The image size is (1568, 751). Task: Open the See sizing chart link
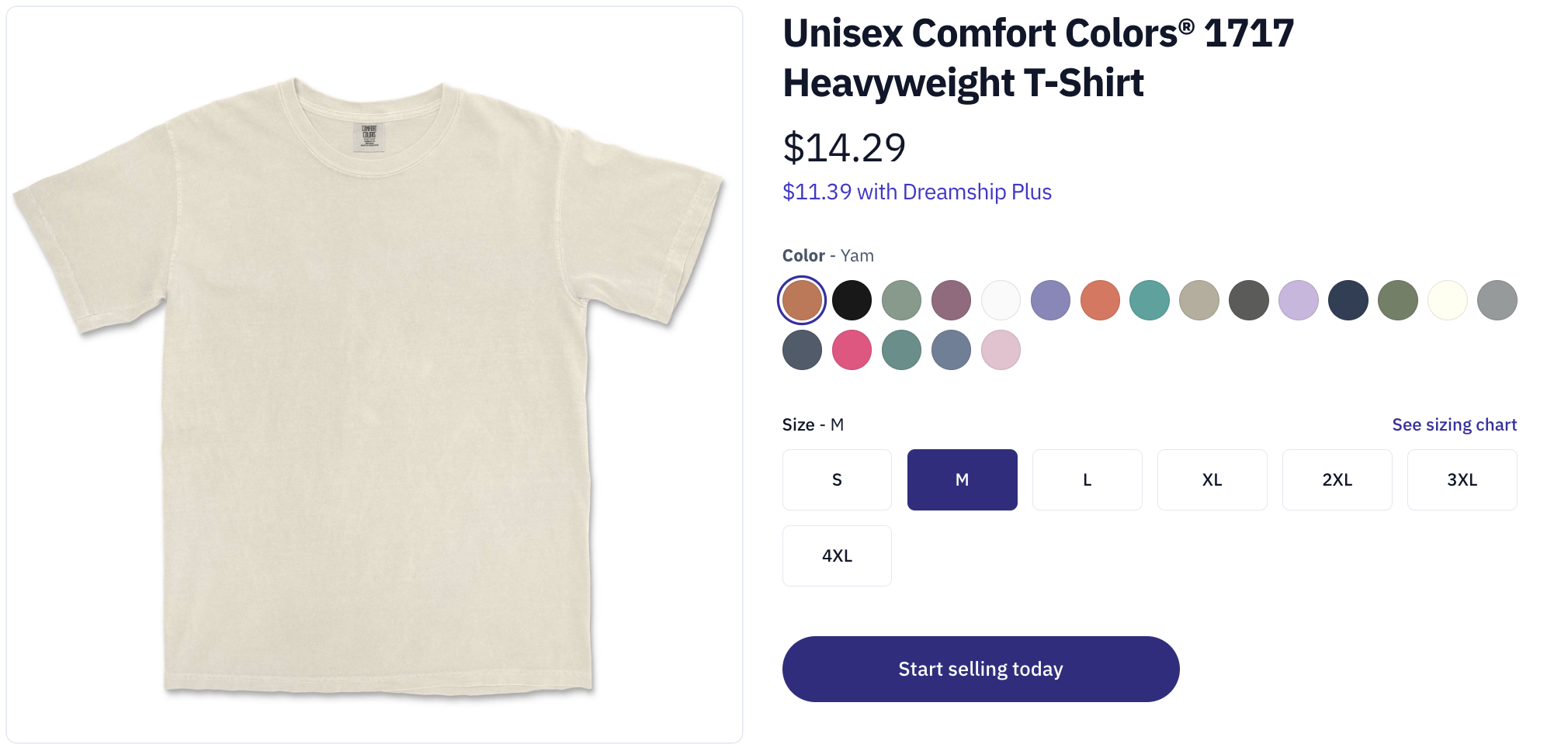(x=1454, y=424)
